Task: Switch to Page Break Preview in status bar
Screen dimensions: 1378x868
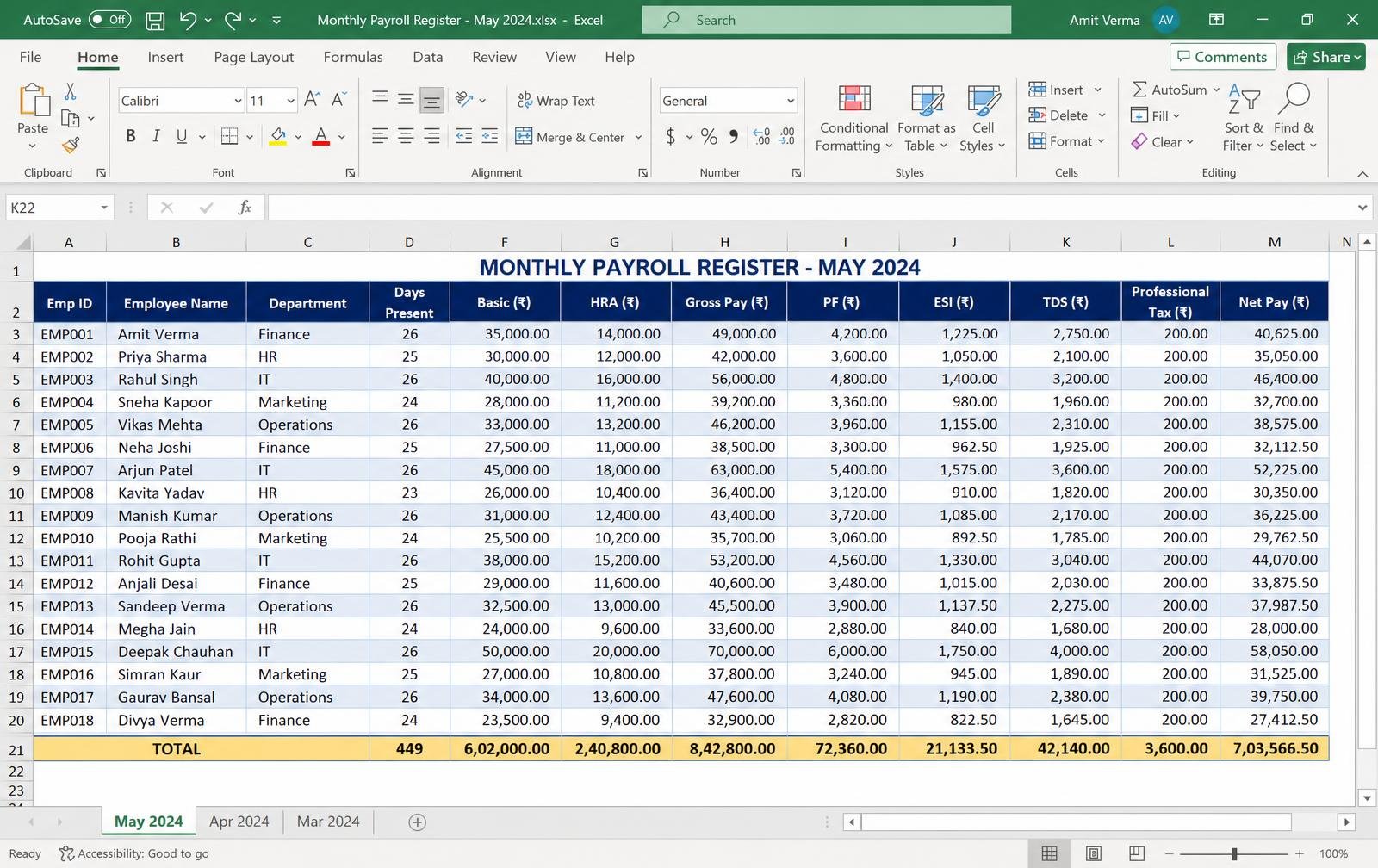Action: click(x=1137, y=853)
